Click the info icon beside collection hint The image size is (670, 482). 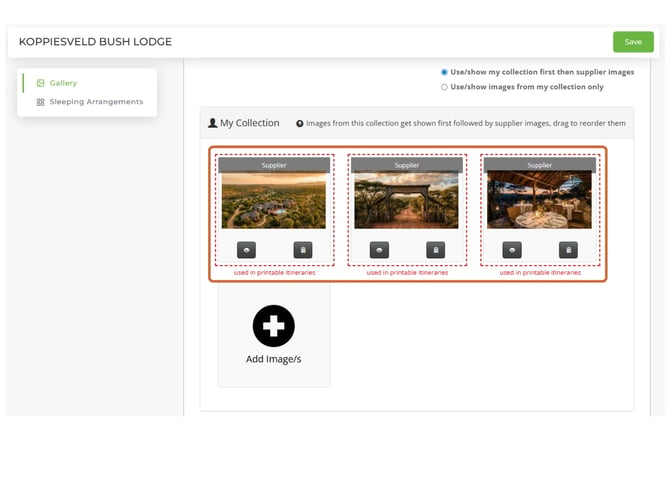coord(300,123)
